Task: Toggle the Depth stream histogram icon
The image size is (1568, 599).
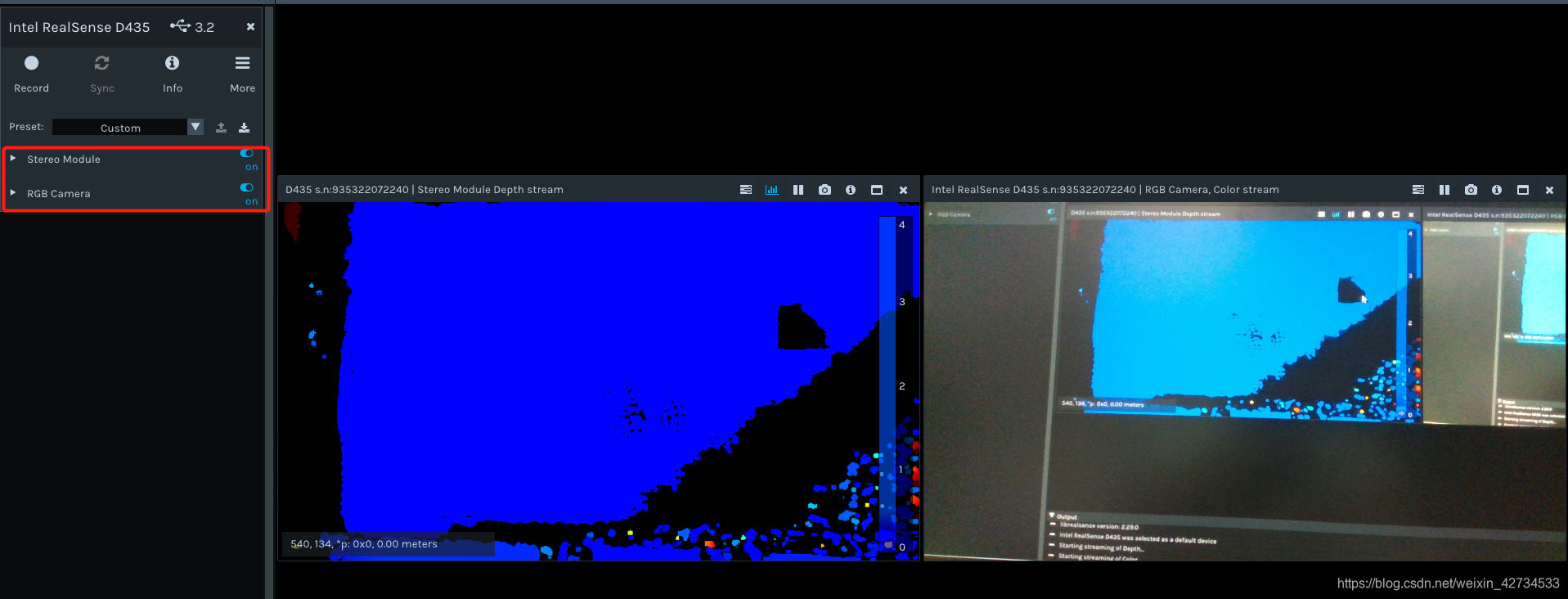Action: coord(771,190)
